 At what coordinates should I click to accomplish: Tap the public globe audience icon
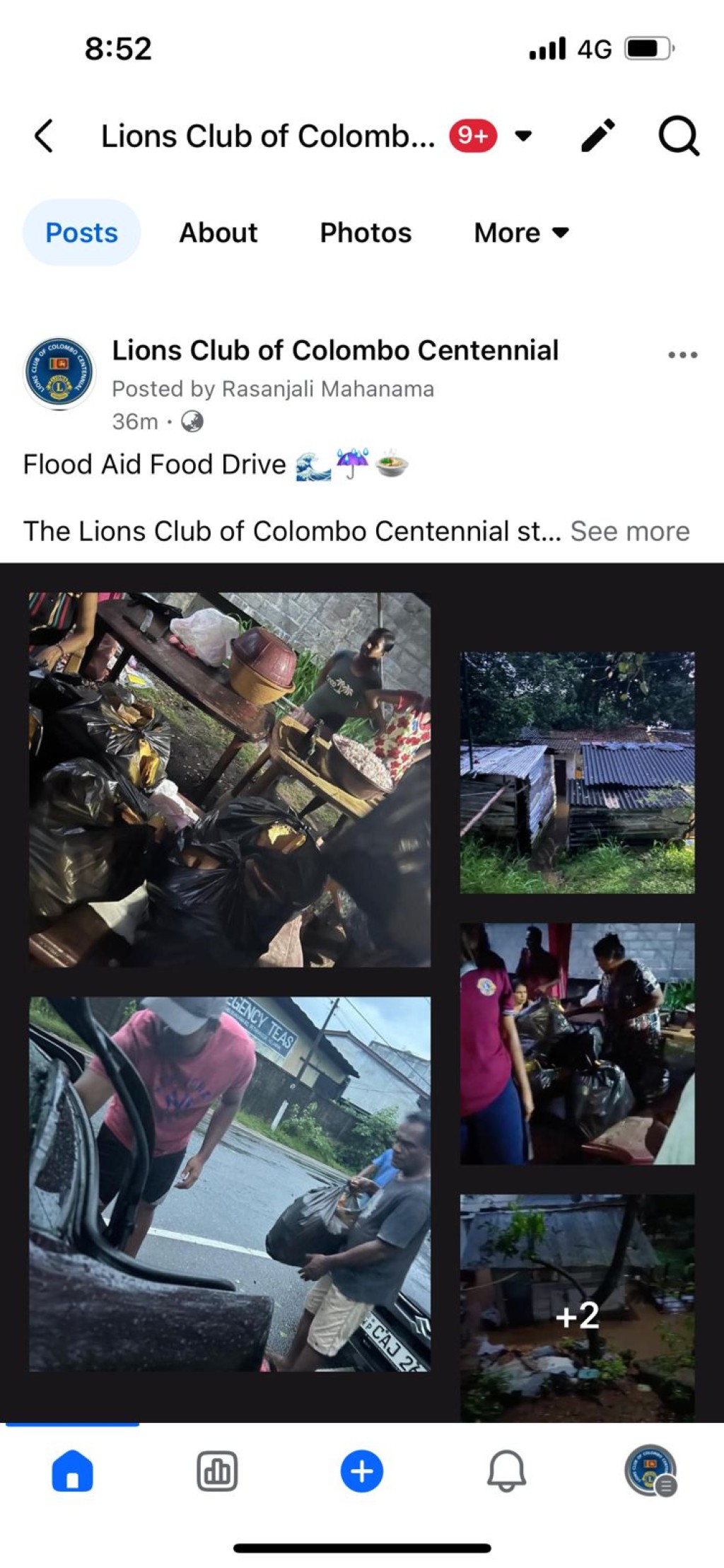tap(192, 422)
